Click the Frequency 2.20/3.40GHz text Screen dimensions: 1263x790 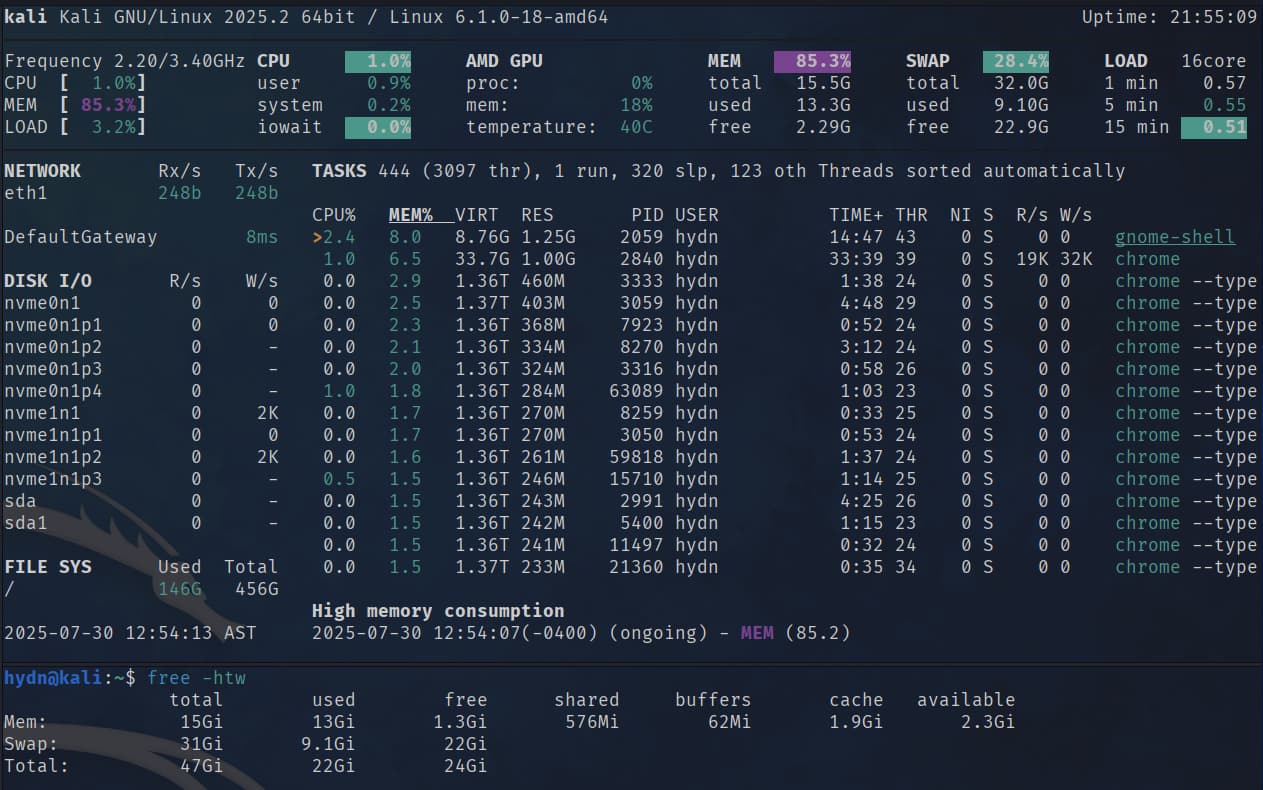click(124, 61)
